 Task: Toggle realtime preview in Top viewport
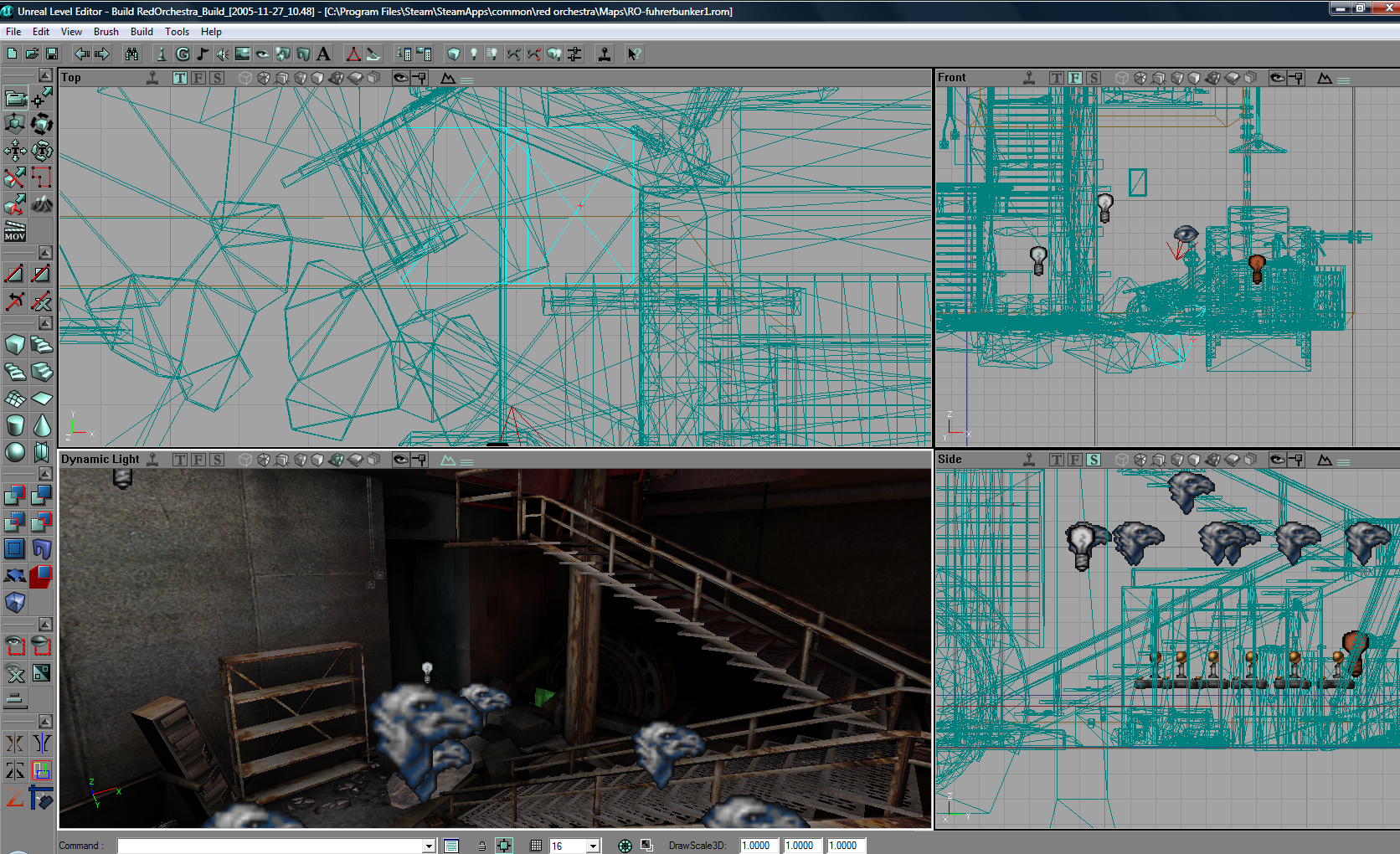152,78
